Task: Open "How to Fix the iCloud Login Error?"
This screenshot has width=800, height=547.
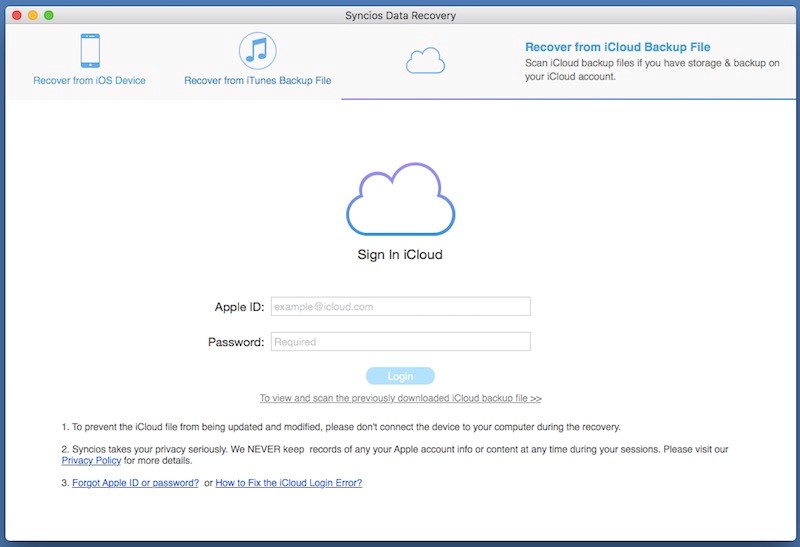Action: tap(289, 483)
